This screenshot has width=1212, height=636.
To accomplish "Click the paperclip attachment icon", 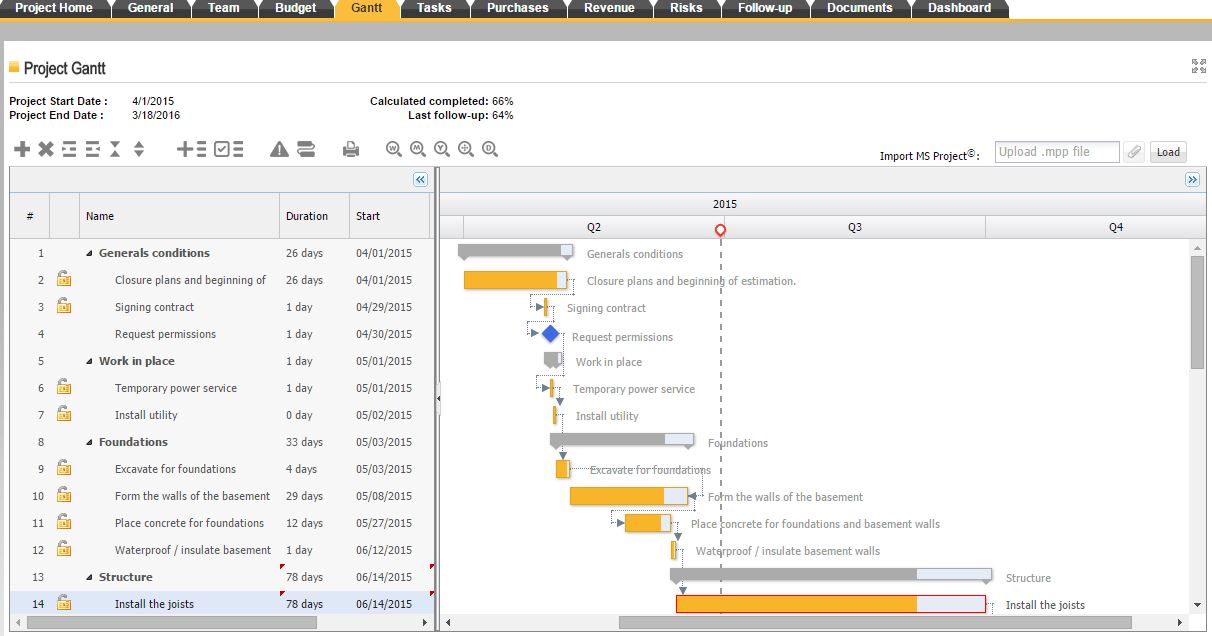I will point(1136,151).
